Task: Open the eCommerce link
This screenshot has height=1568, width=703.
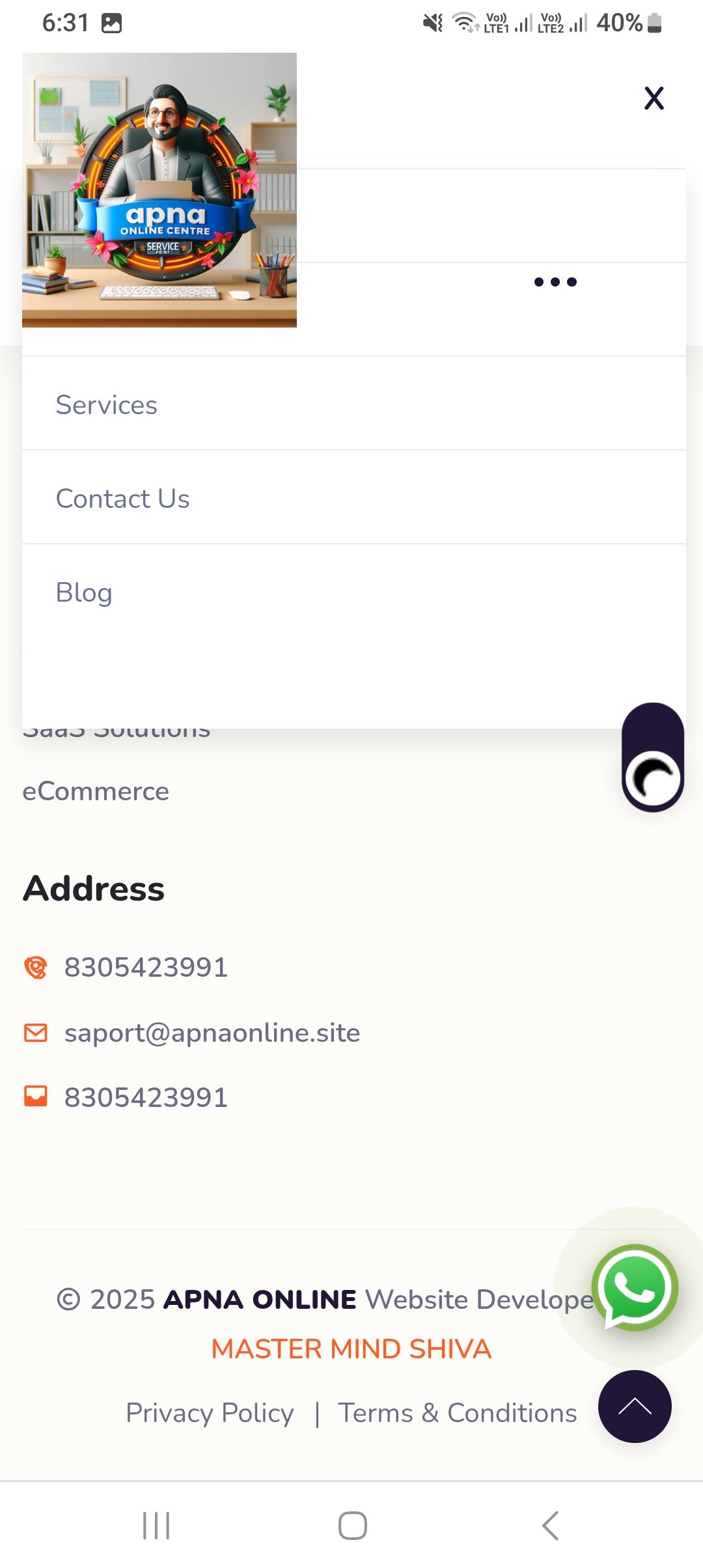Action: [x=96, y=792]
